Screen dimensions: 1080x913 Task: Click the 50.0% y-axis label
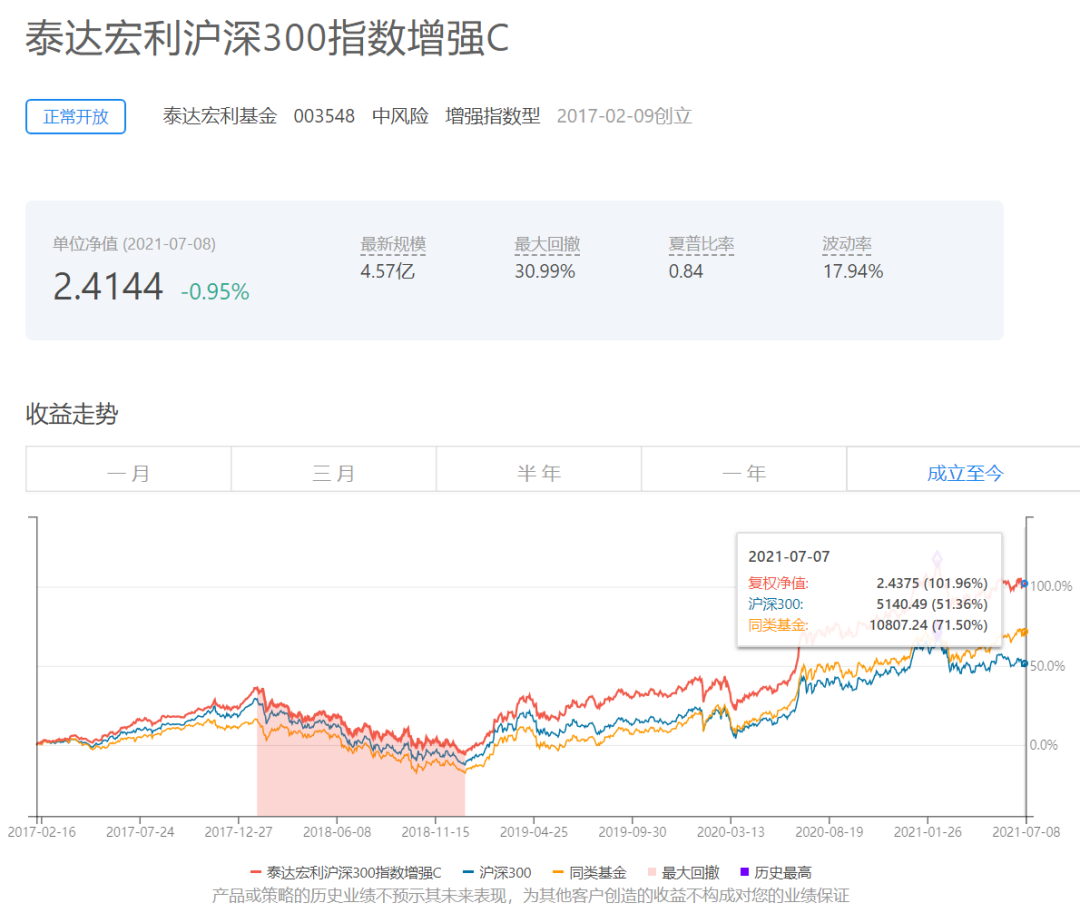tap(1048, 666)
